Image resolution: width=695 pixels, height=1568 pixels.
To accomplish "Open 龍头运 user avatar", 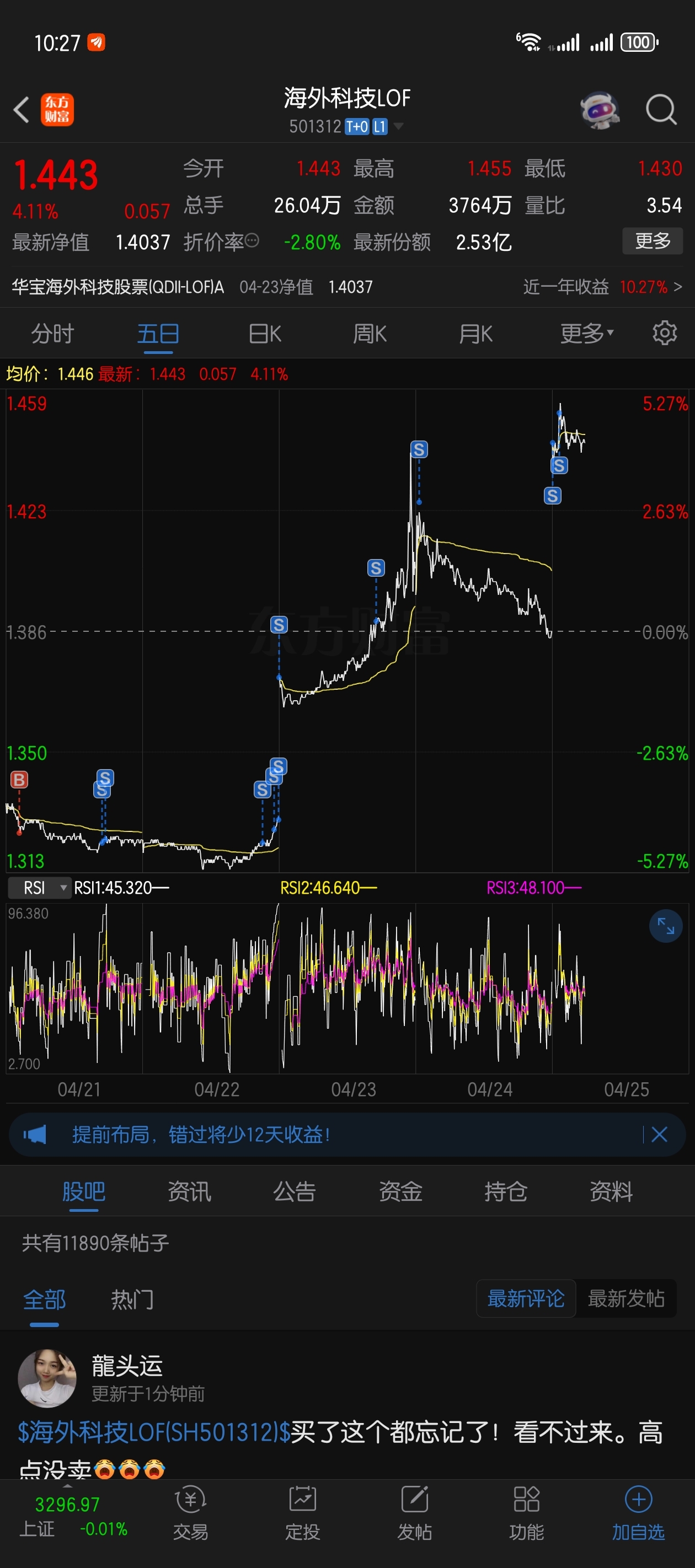I will coord(47,1378).
